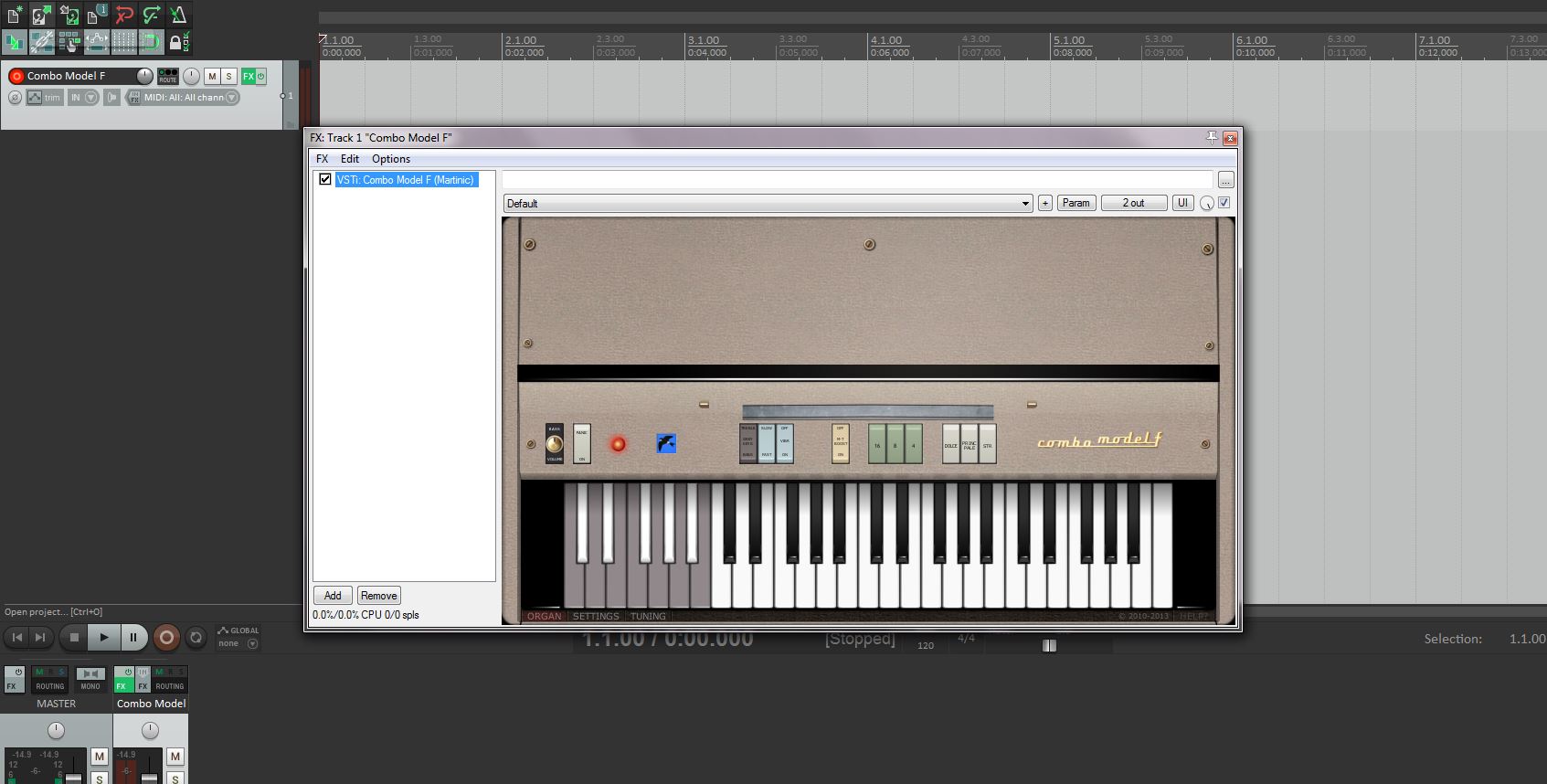Open the Project Settings info icon
The image size is (1547, 784).
[x=96, y=15]
